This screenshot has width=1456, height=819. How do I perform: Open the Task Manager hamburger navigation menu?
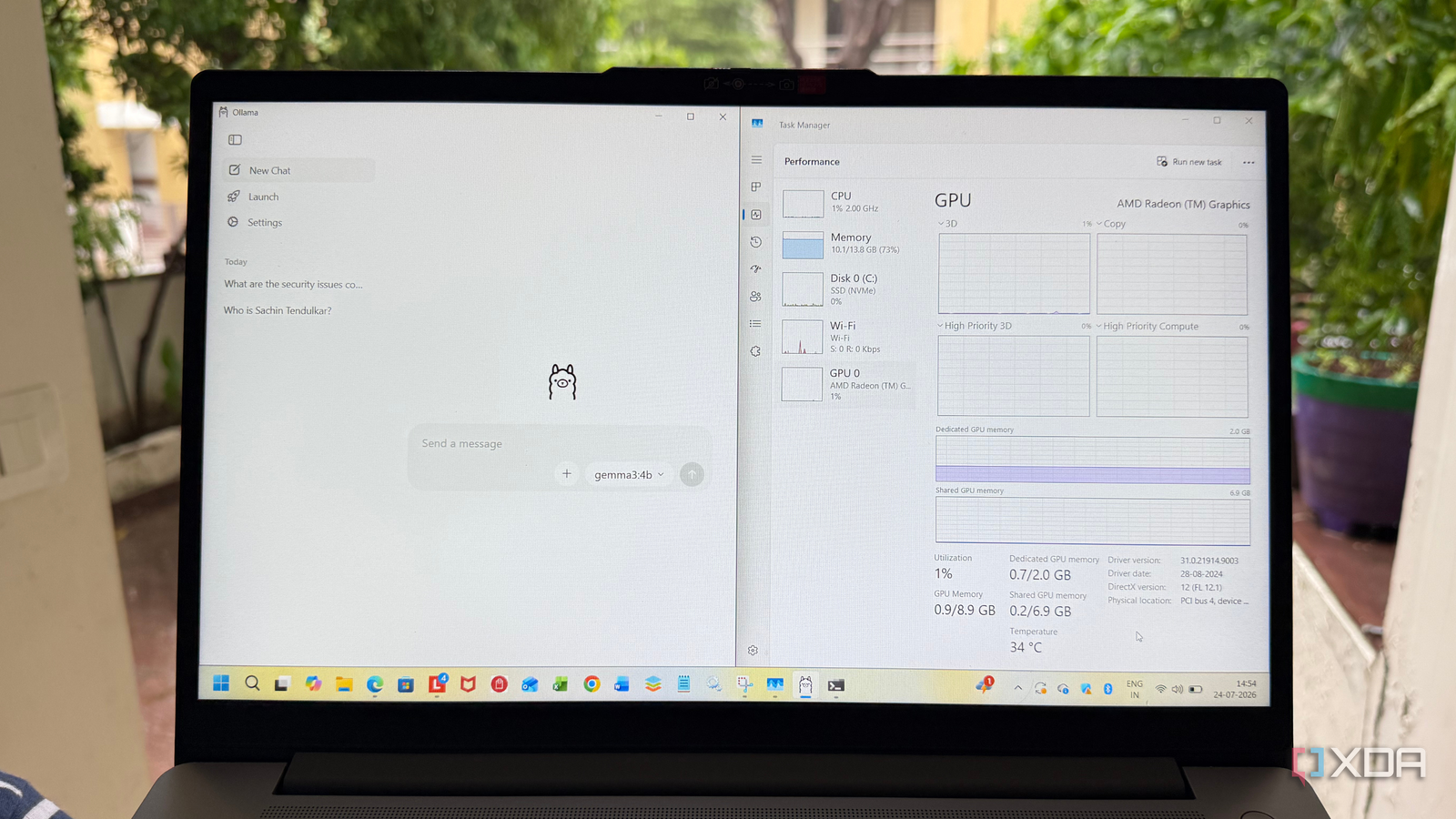pos(756,159)
